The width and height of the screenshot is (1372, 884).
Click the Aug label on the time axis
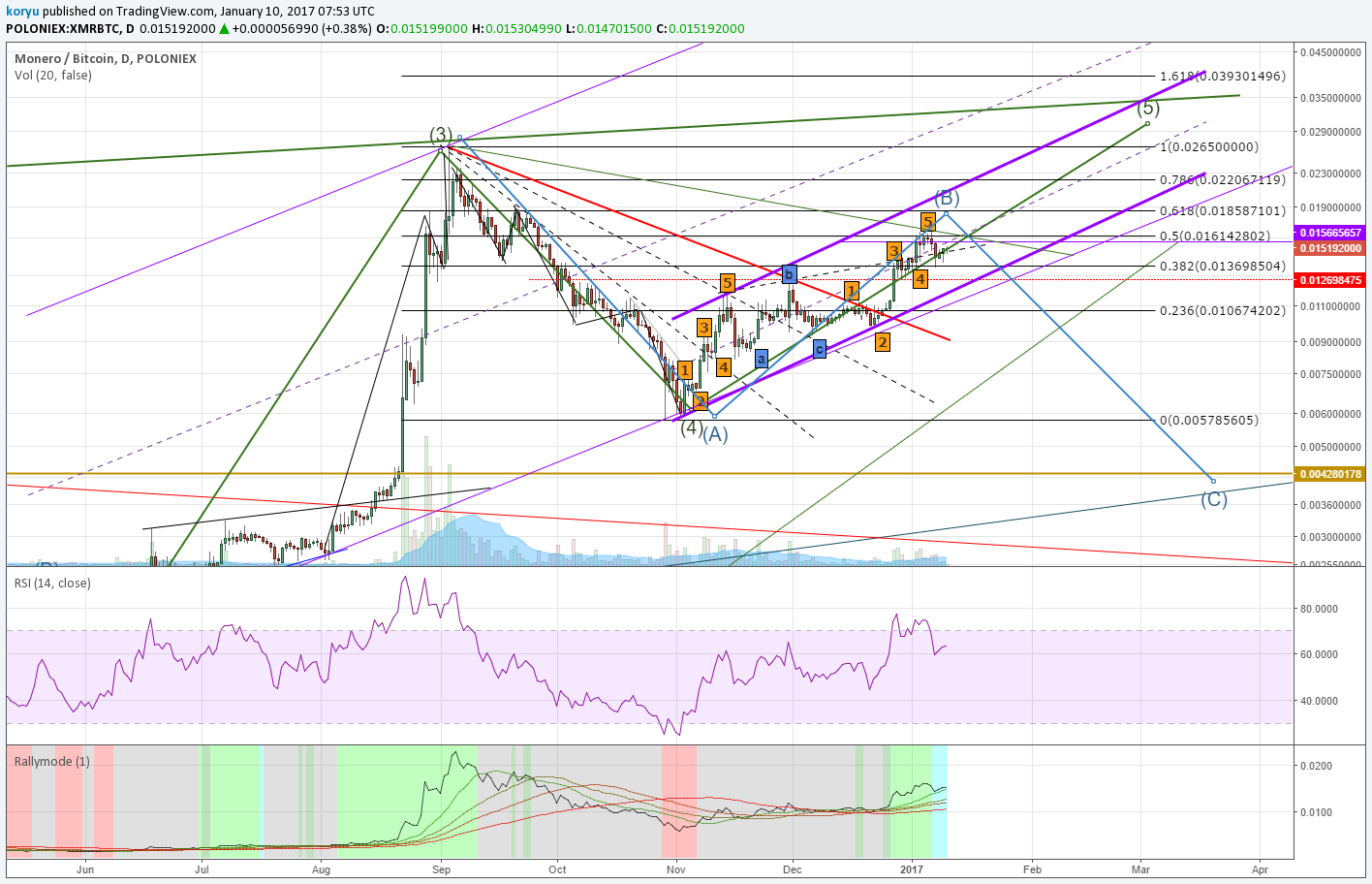click(x=322, y=869)
